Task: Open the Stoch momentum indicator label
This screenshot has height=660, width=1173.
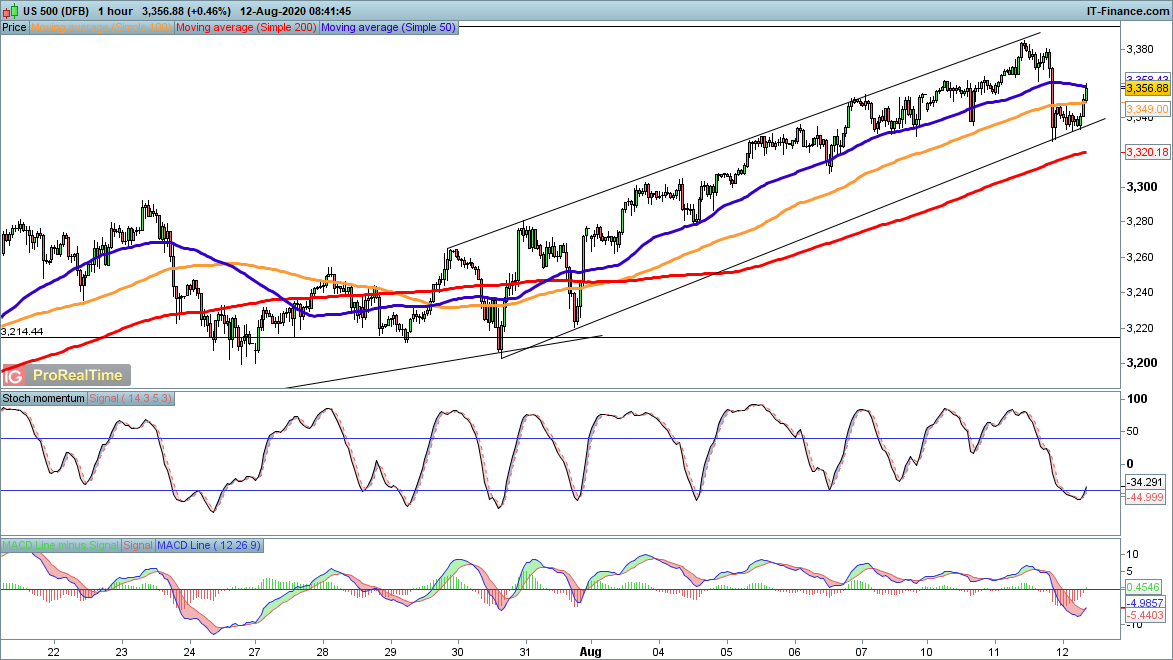Action: pos(43,398)
